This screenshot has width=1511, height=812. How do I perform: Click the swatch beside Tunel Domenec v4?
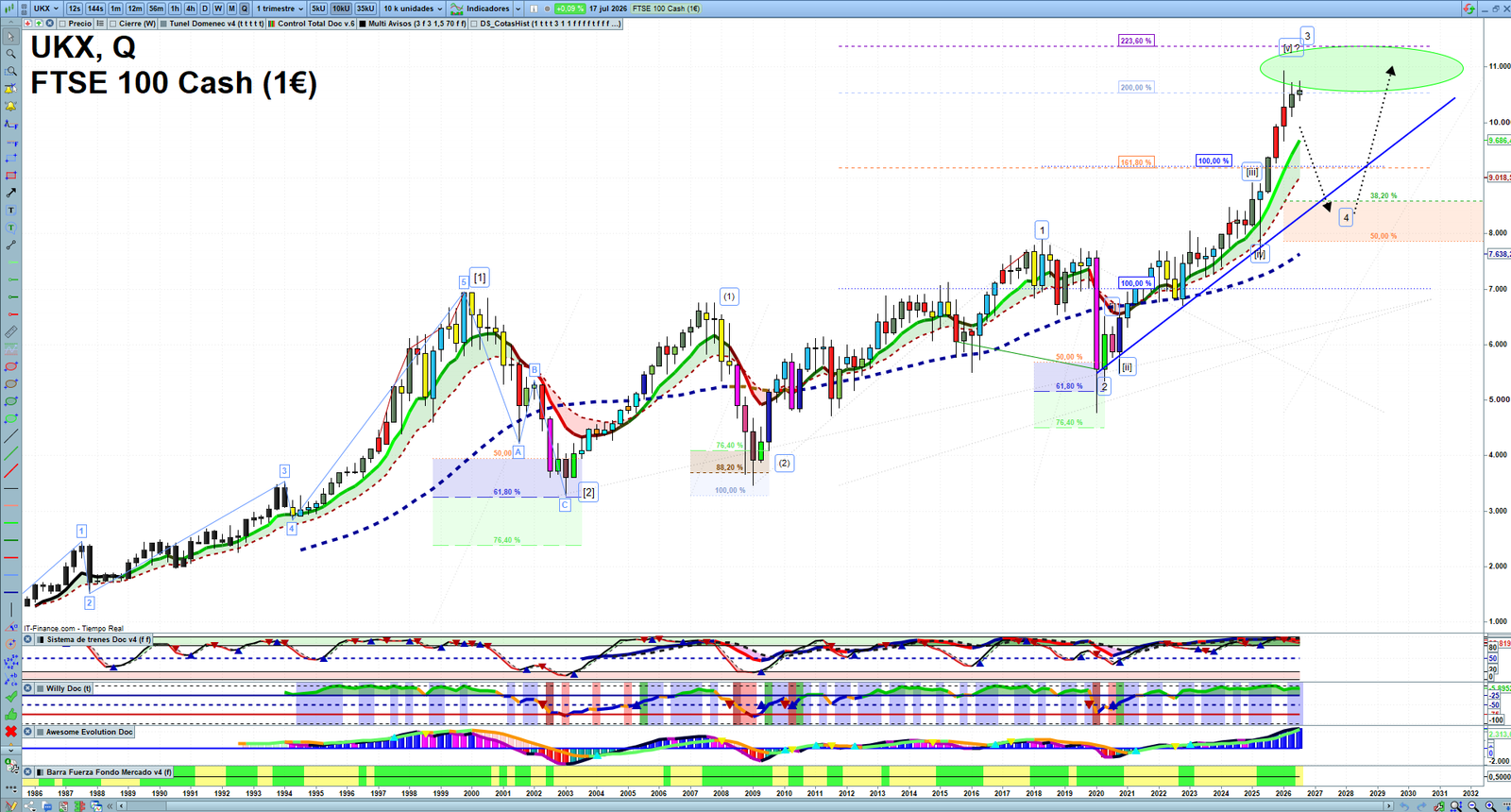click(163, 24)
